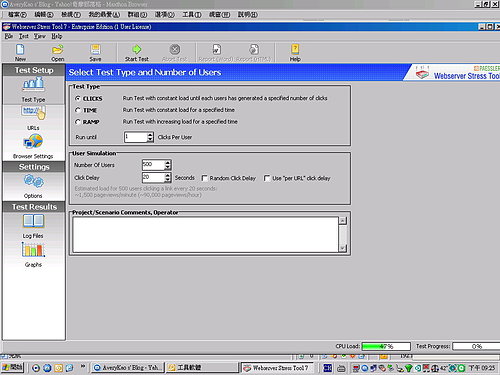Click comments scrollbar down arrow
Viewport: 500px width, 375px height.
click(343, 248)
